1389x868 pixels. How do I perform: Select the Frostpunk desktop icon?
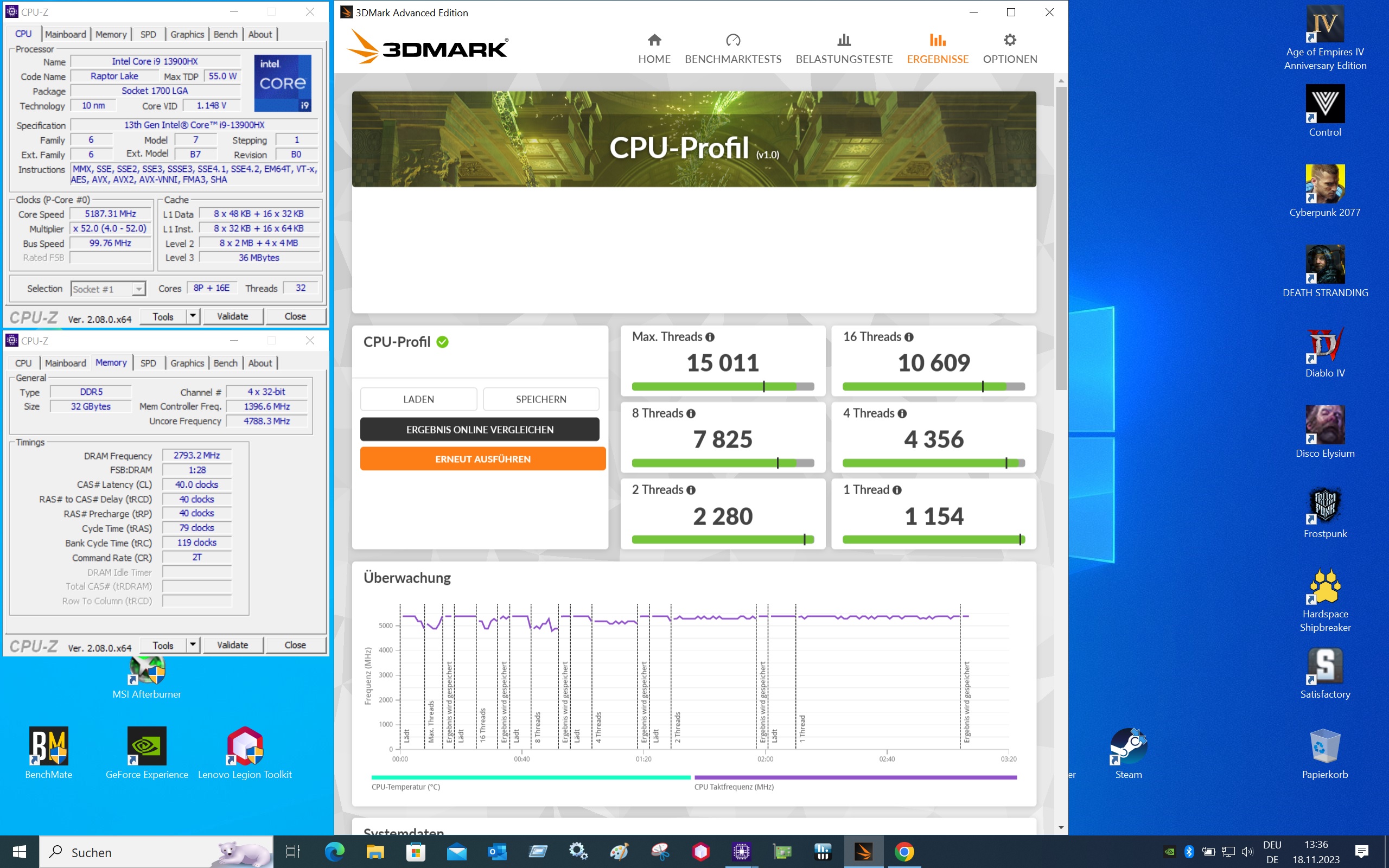click(1325, 513)
